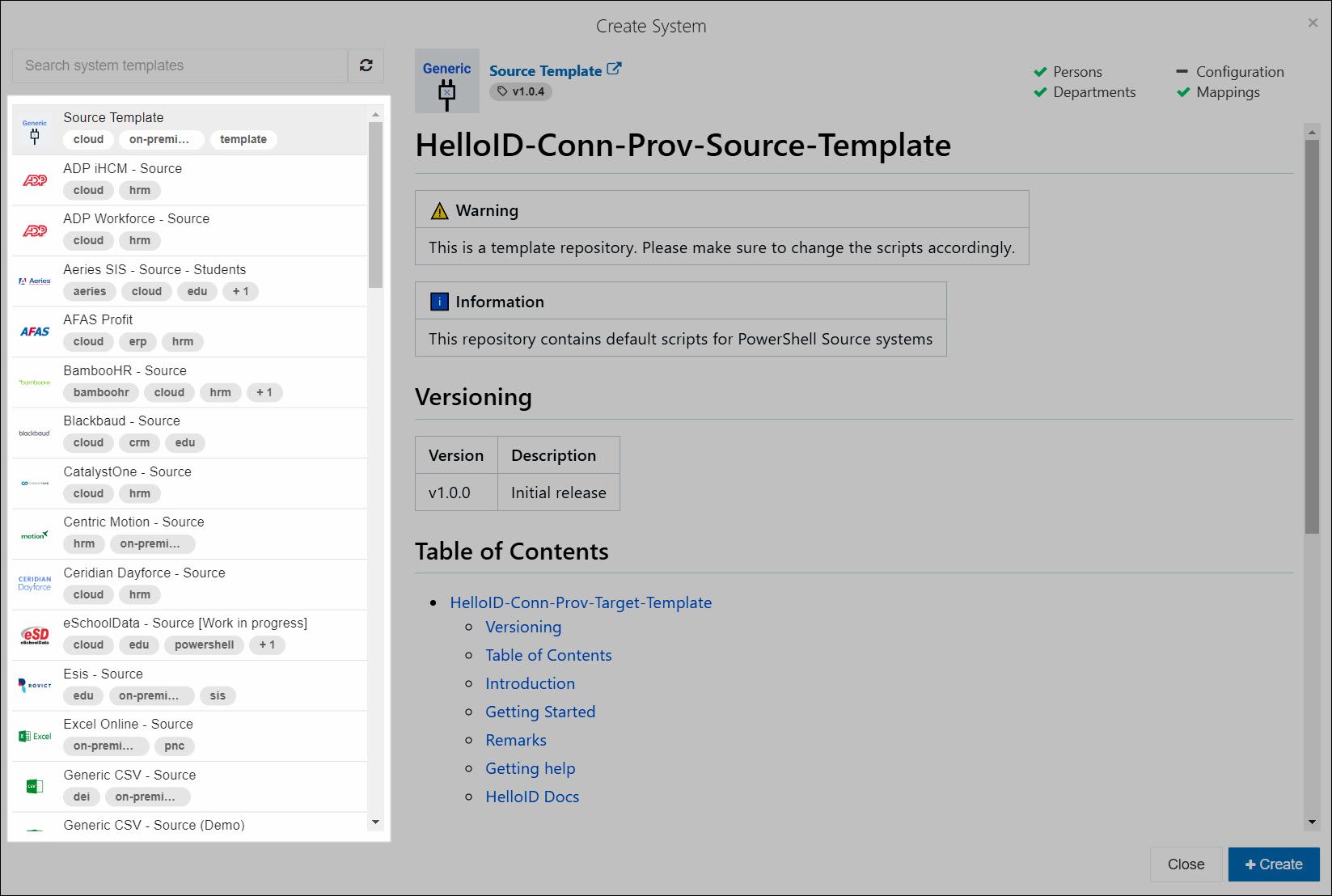This screenshot has height=896, width=1332.
Task: Click the AFAS Profit logo icon
Action: point(35,332)
